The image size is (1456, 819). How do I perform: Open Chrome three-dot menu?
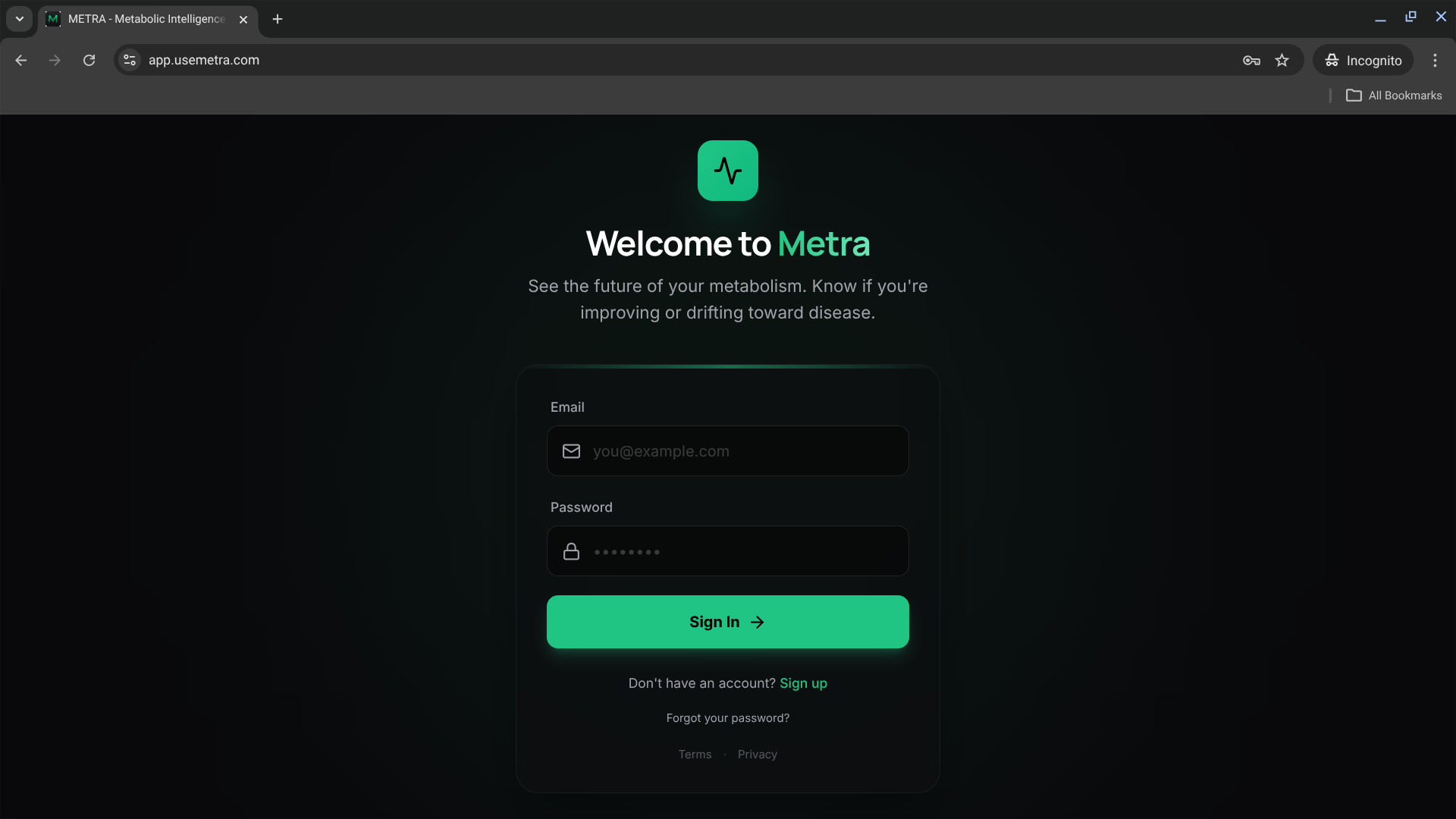(1435, 60)
